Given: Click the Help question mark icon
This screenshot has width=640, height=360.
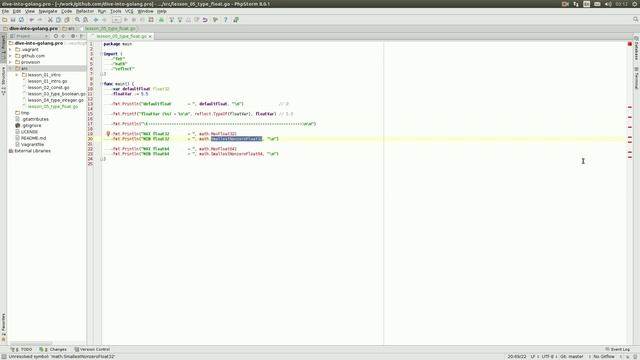Looking at the screenshot, I should tap(225, 20).
